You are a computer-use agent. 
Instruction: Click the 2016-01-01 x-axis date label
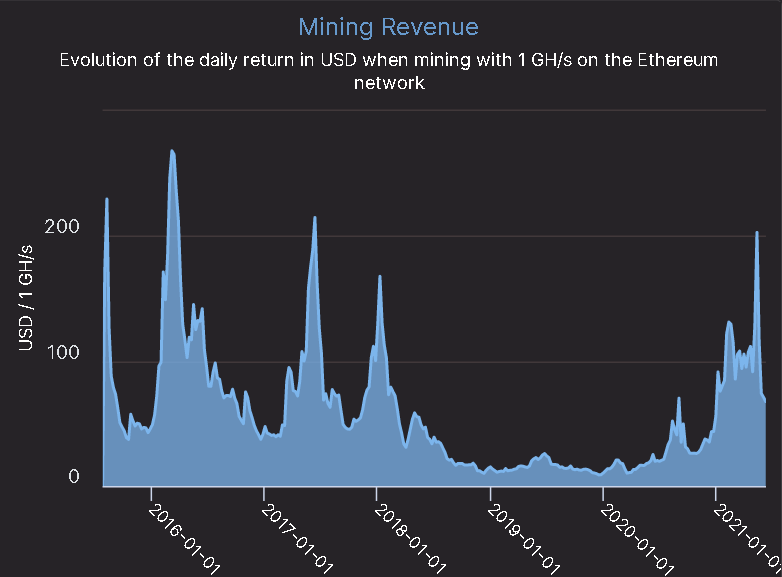tap(184, 539)
